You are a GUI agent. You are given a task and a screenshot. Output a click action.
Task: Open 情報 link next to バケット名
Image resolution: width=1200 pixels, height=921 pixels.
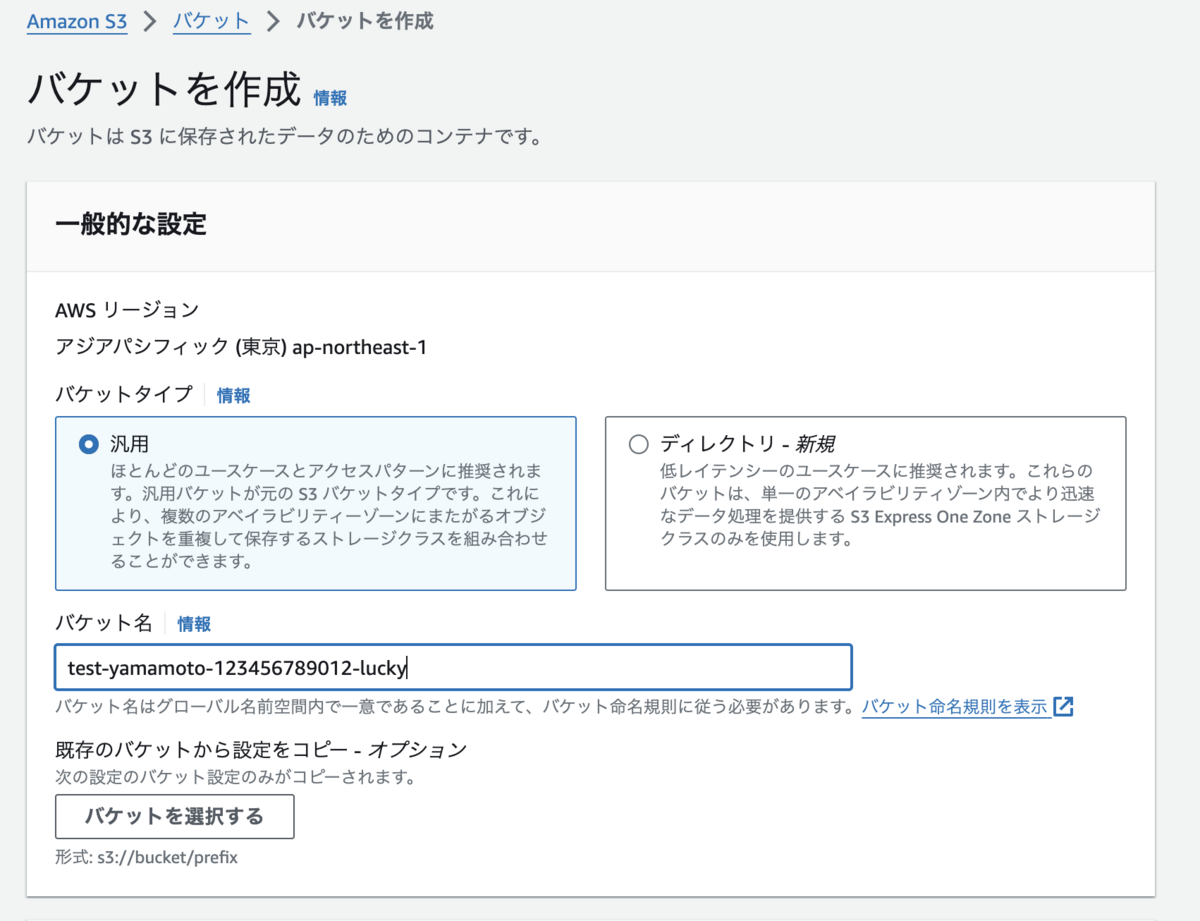(194, 624)
